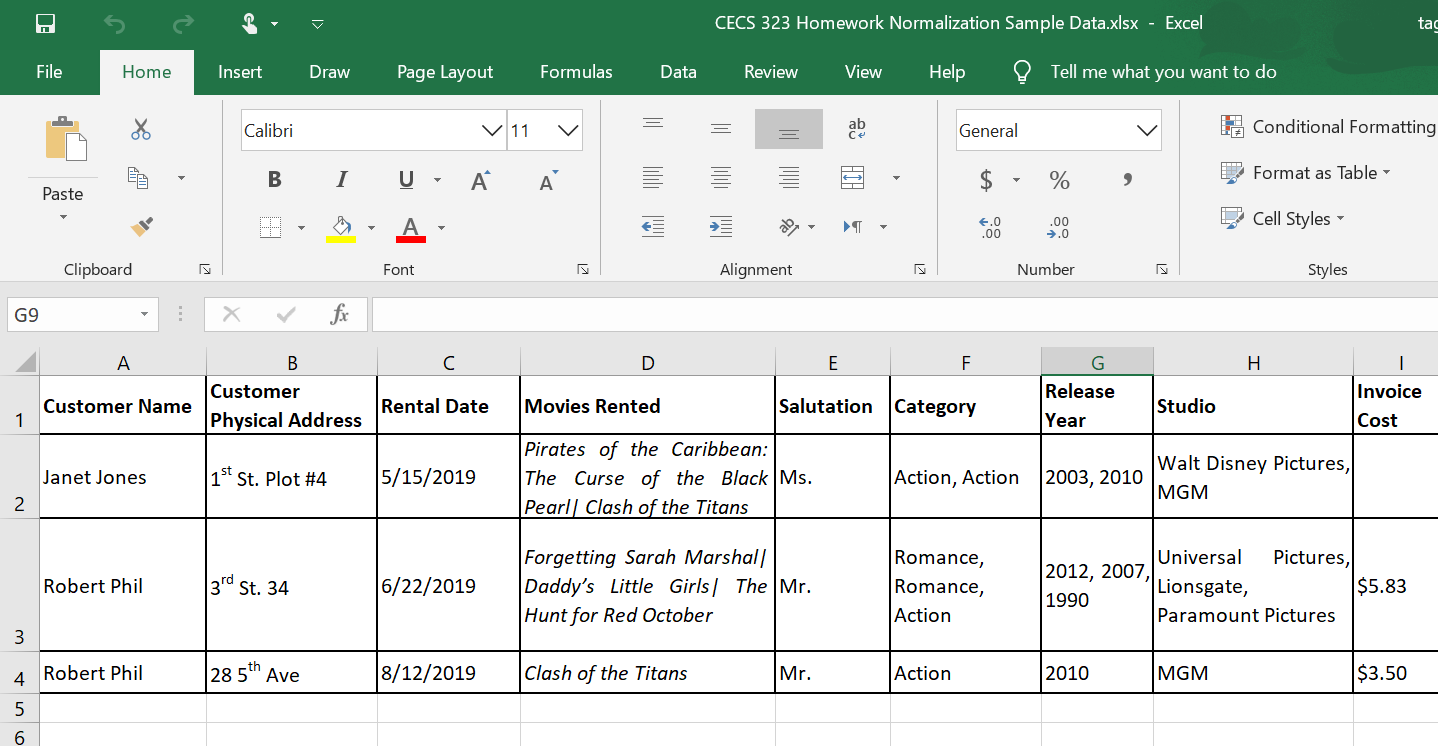The width and height of the screenshot is (1438, 746).
Task: Toggle Underline formatting
Action: (x=405, y=180)
